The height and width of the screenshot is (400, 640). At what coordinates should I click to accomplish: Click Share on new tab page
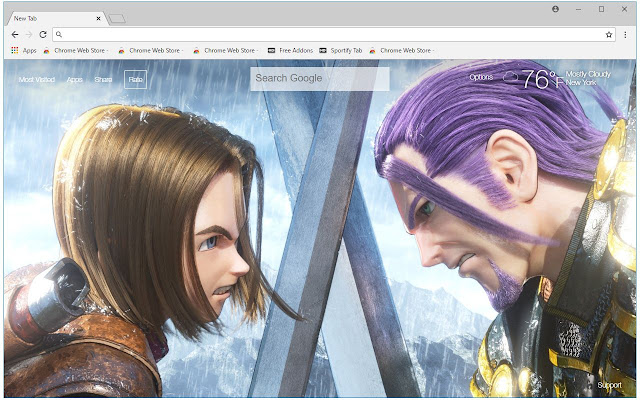103,80
